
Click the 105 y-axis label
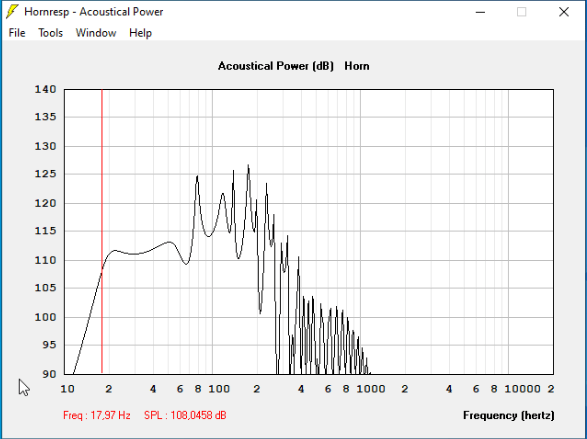[45, 288]
